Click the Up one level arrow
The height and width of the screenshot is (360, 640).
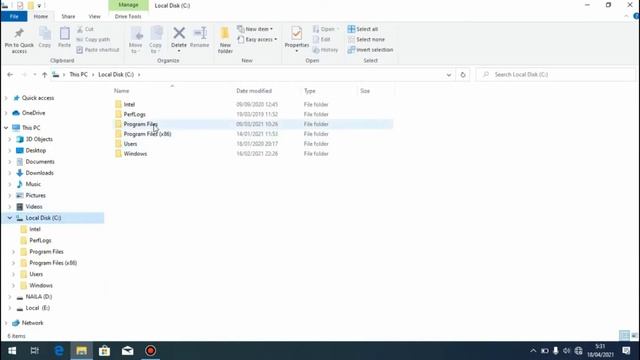[44, 75]
